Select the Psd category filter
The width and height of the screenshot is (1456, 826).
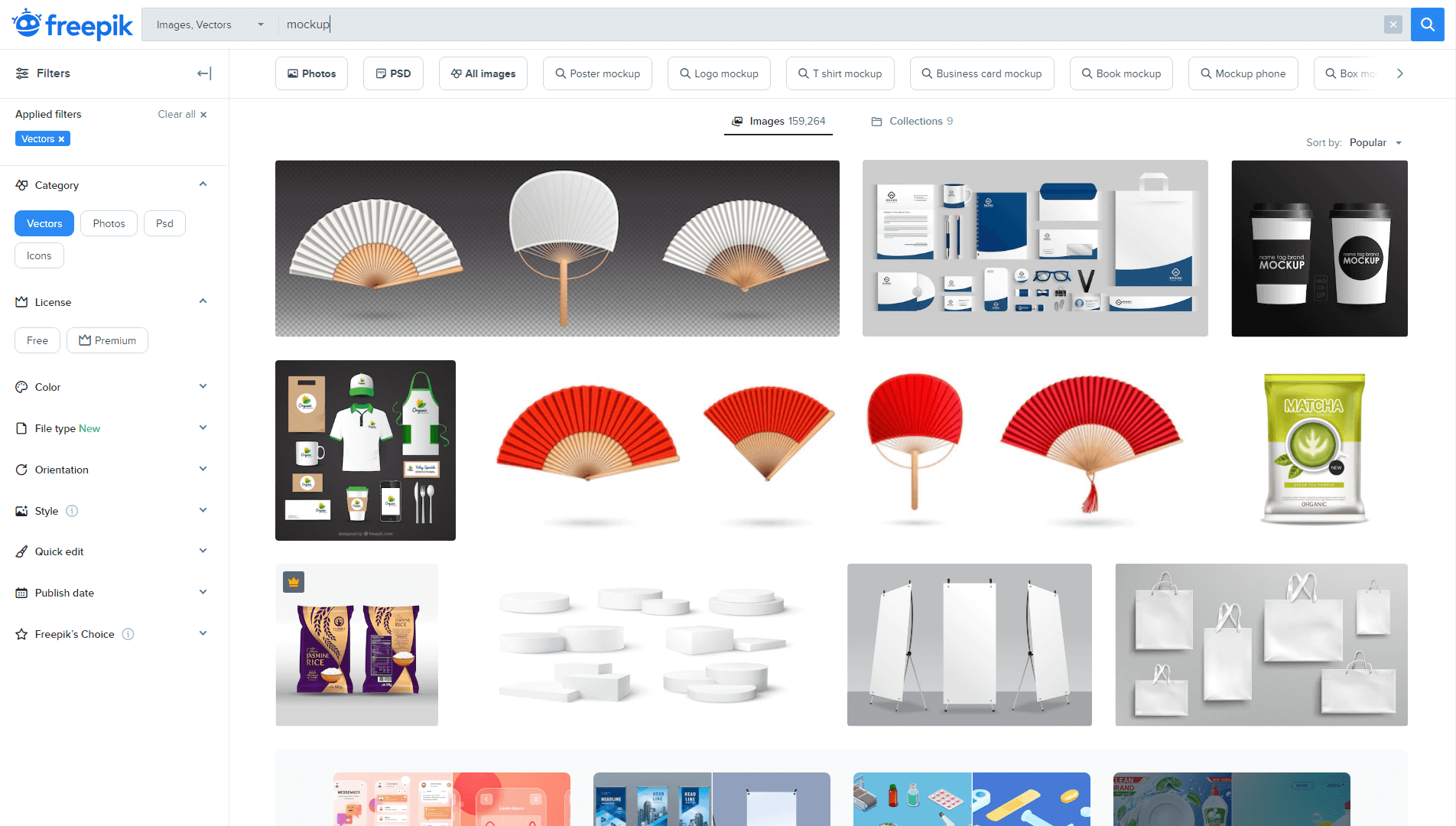[164, 223]
